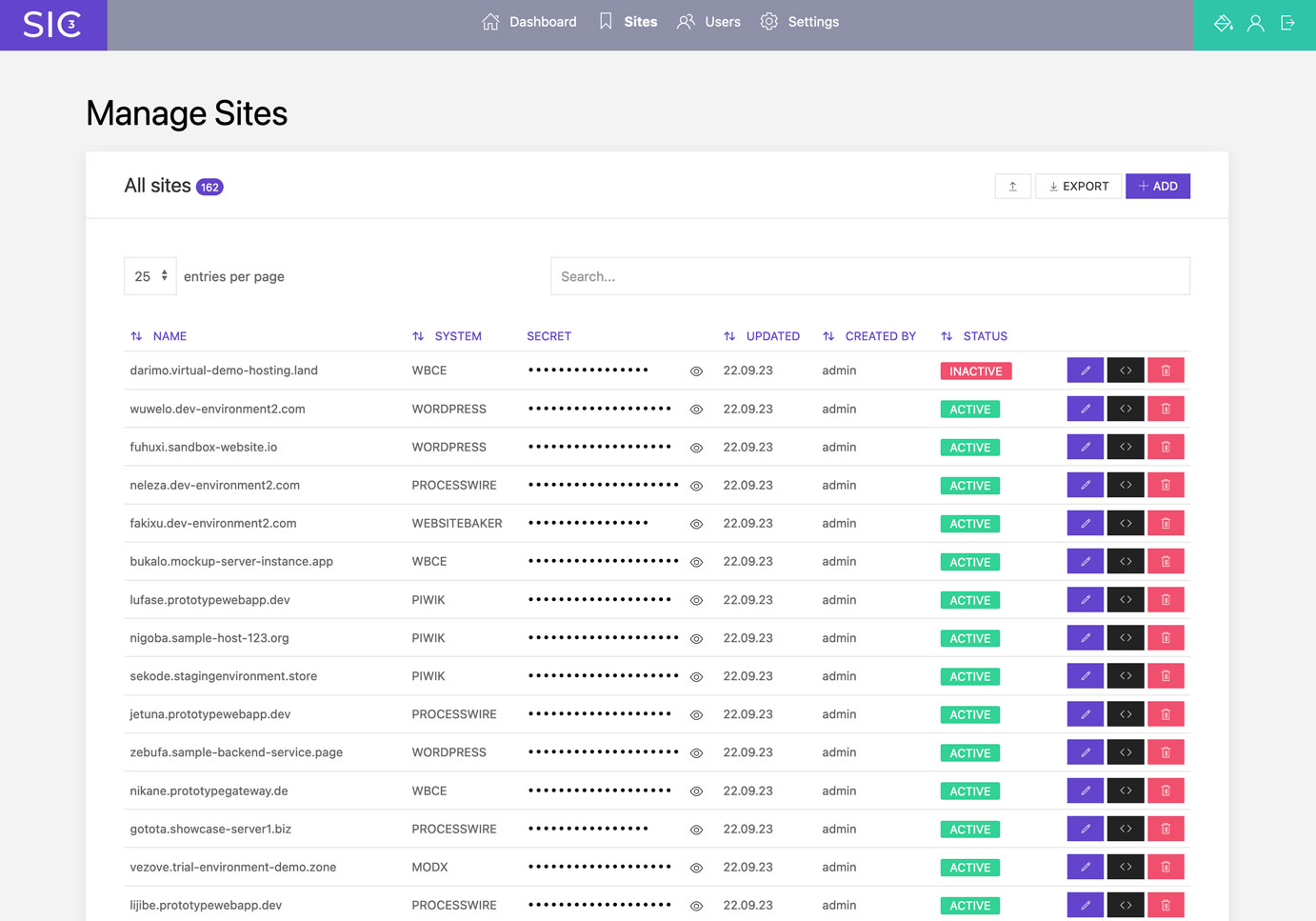Open the user profile icon in header

1256,23
